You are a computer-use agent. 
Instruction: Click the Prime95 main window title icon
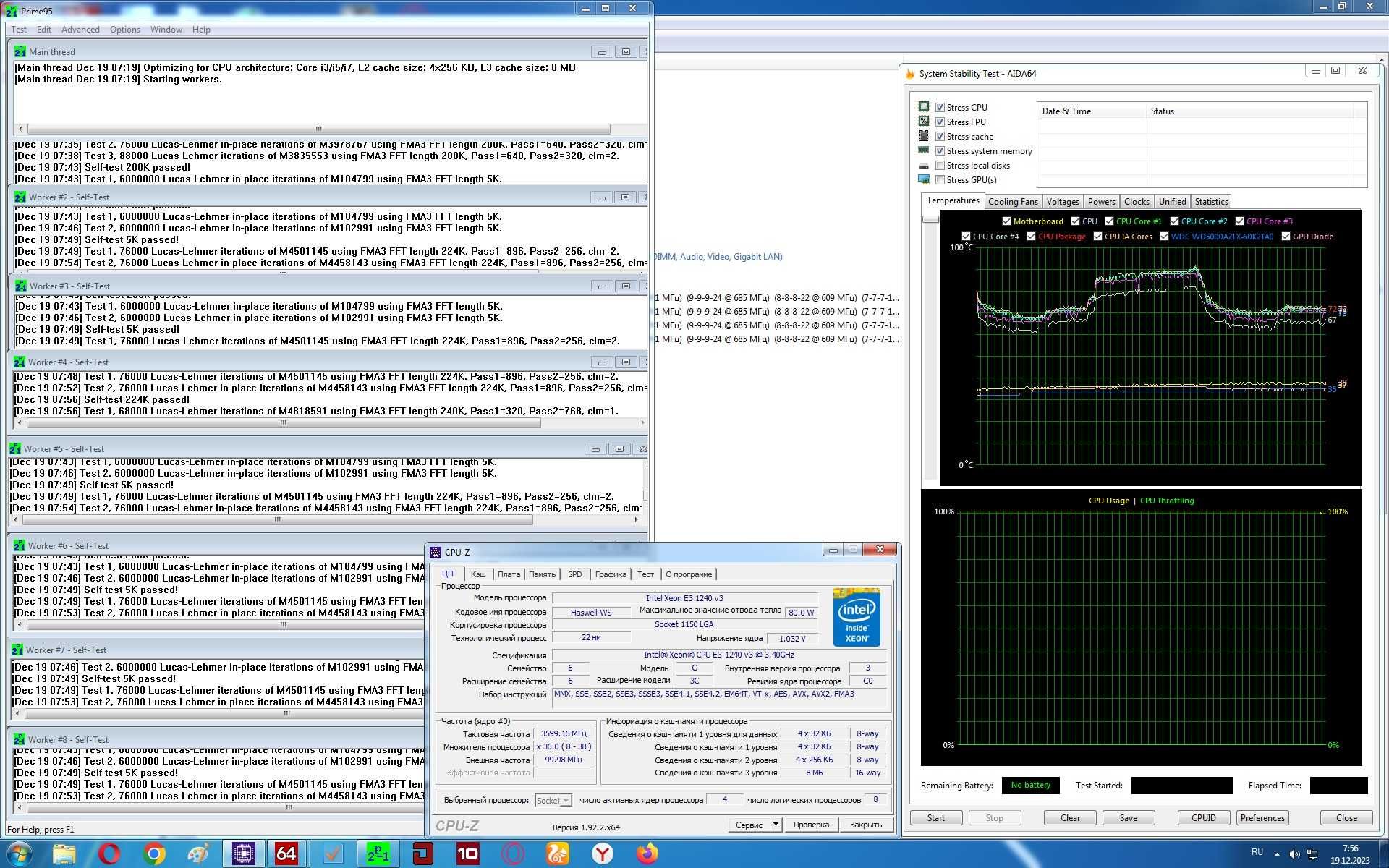tap(12, 11)
